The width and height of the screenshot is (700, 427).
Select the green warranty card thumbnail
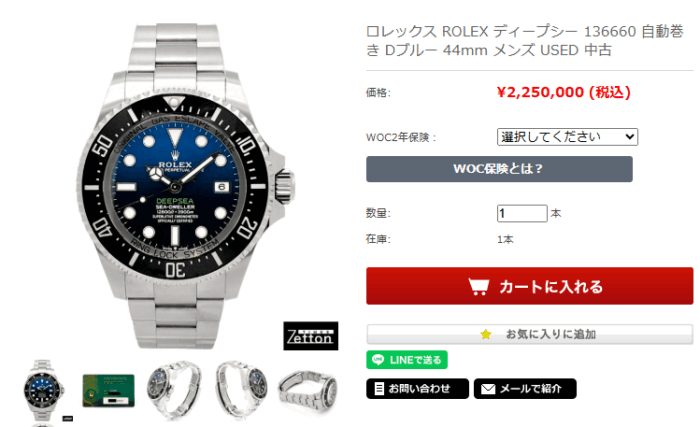[108, 390]
